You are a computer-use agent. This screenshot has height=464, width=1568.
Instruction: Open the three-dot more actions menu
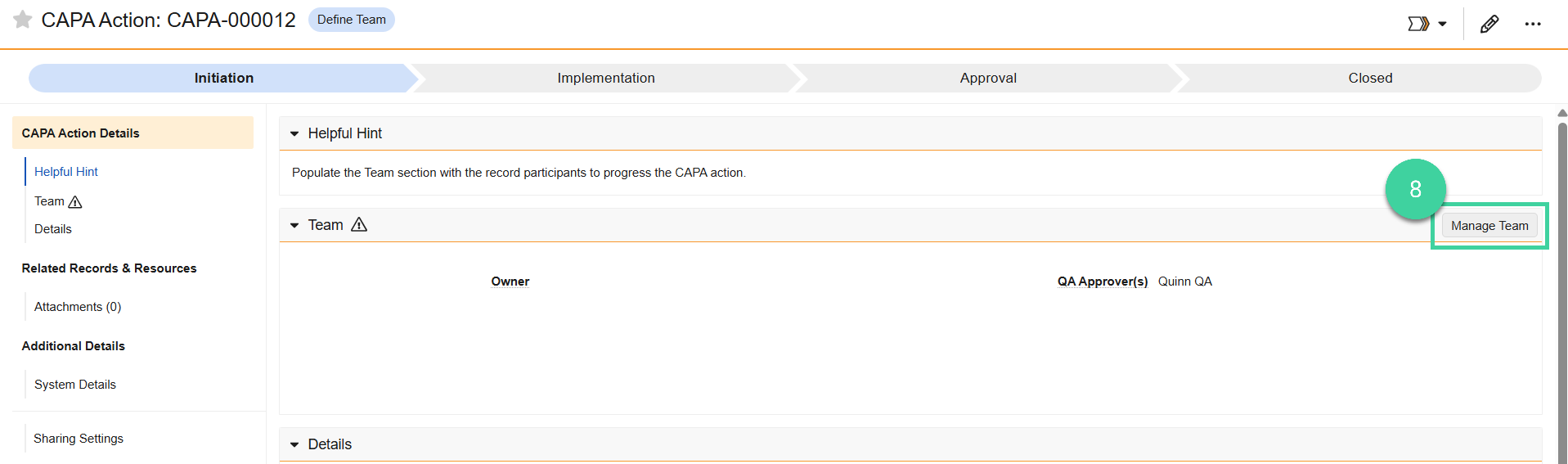point(1533,24)
